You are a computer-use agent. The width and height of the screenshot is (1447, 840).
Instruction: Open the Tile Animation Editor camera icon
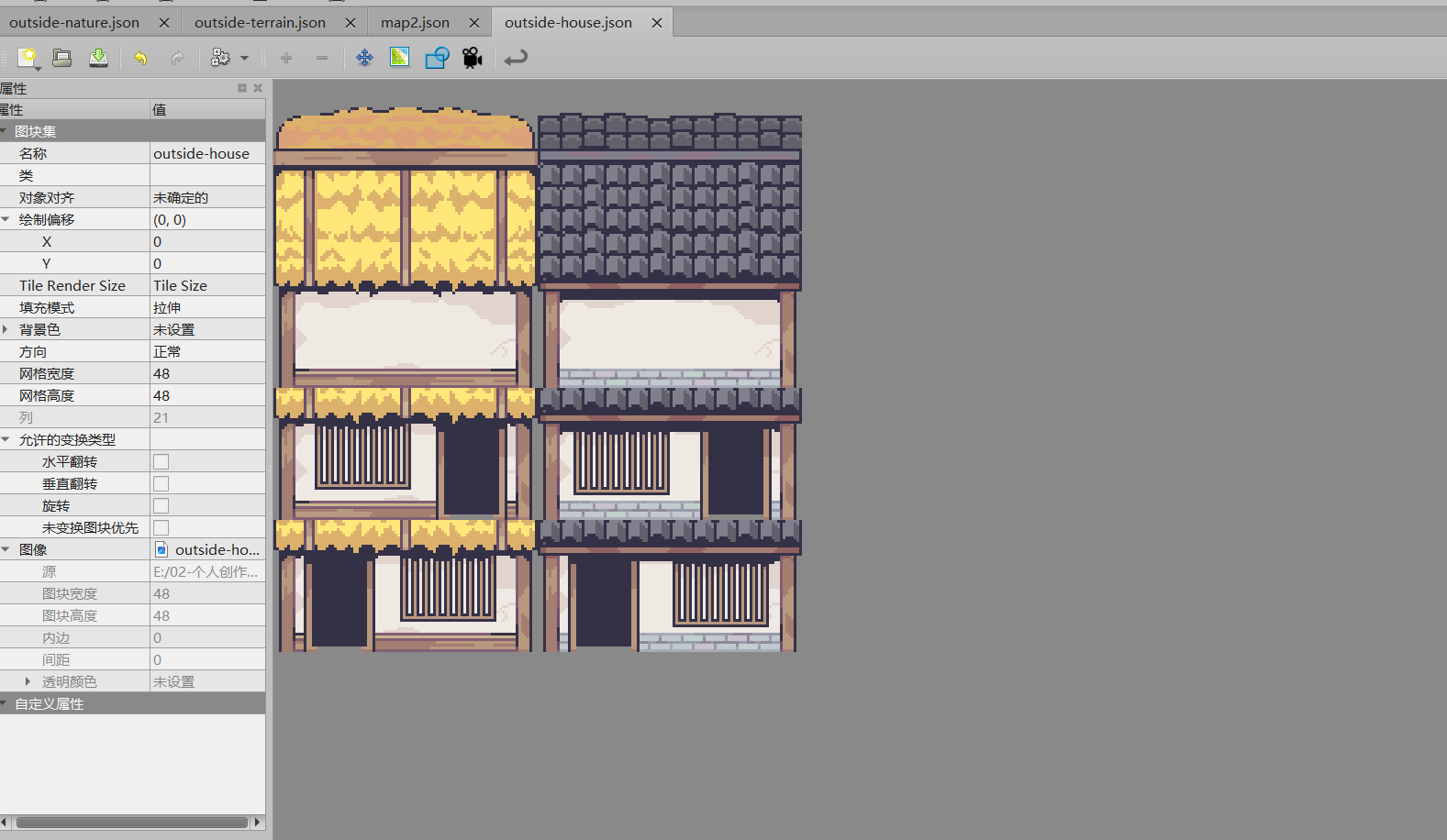(473, 58)
